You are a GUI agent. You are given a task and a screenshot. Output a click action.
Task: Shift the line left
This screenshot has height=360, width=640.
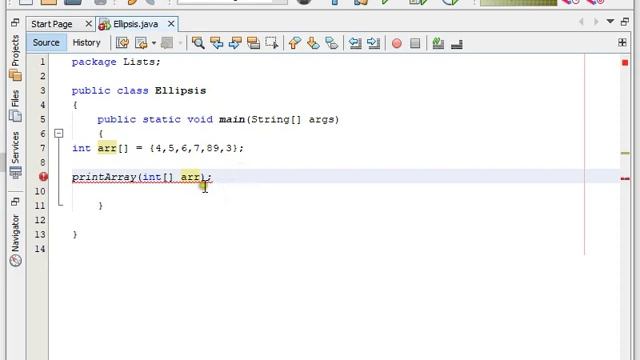click(x=355, y=43)
